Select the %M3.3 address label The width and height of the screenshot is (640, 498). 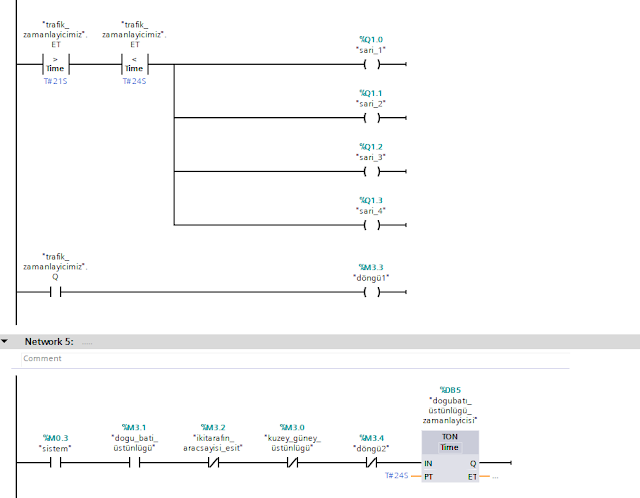(x=371, y=267)
